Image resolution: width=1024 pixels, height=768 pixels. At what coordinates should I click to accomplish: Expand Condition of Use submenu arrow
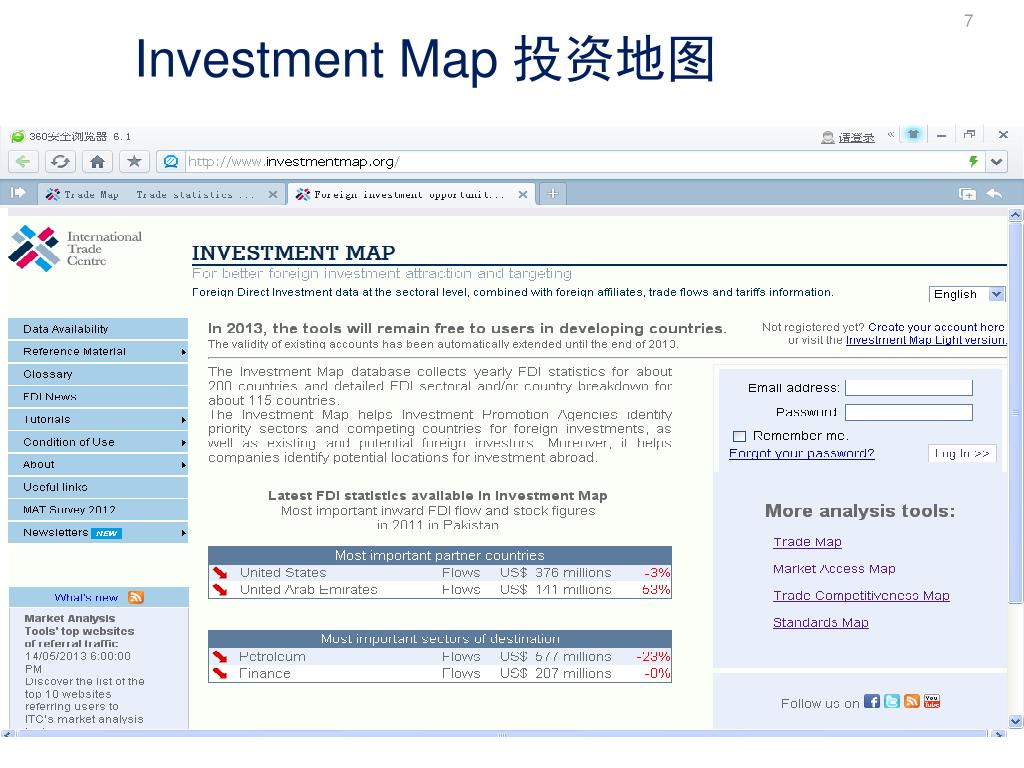[x=184, y=443]
